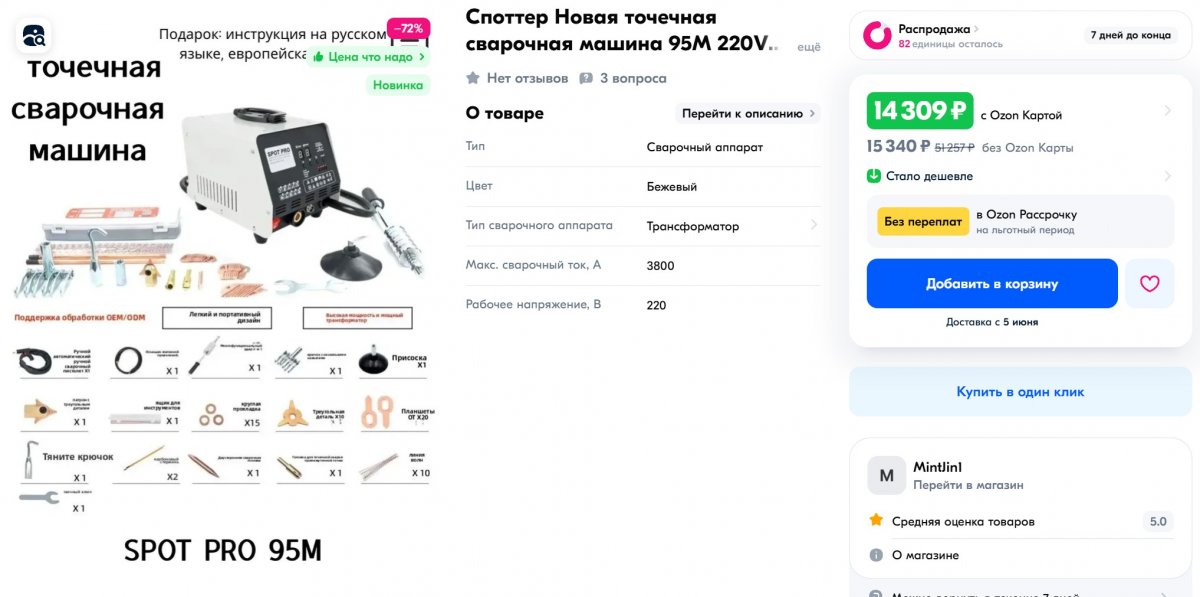This screenshot has height=597, width=1200.
Task: Click the info icon next to "О магазине"
Action: (x=876, y=555)
